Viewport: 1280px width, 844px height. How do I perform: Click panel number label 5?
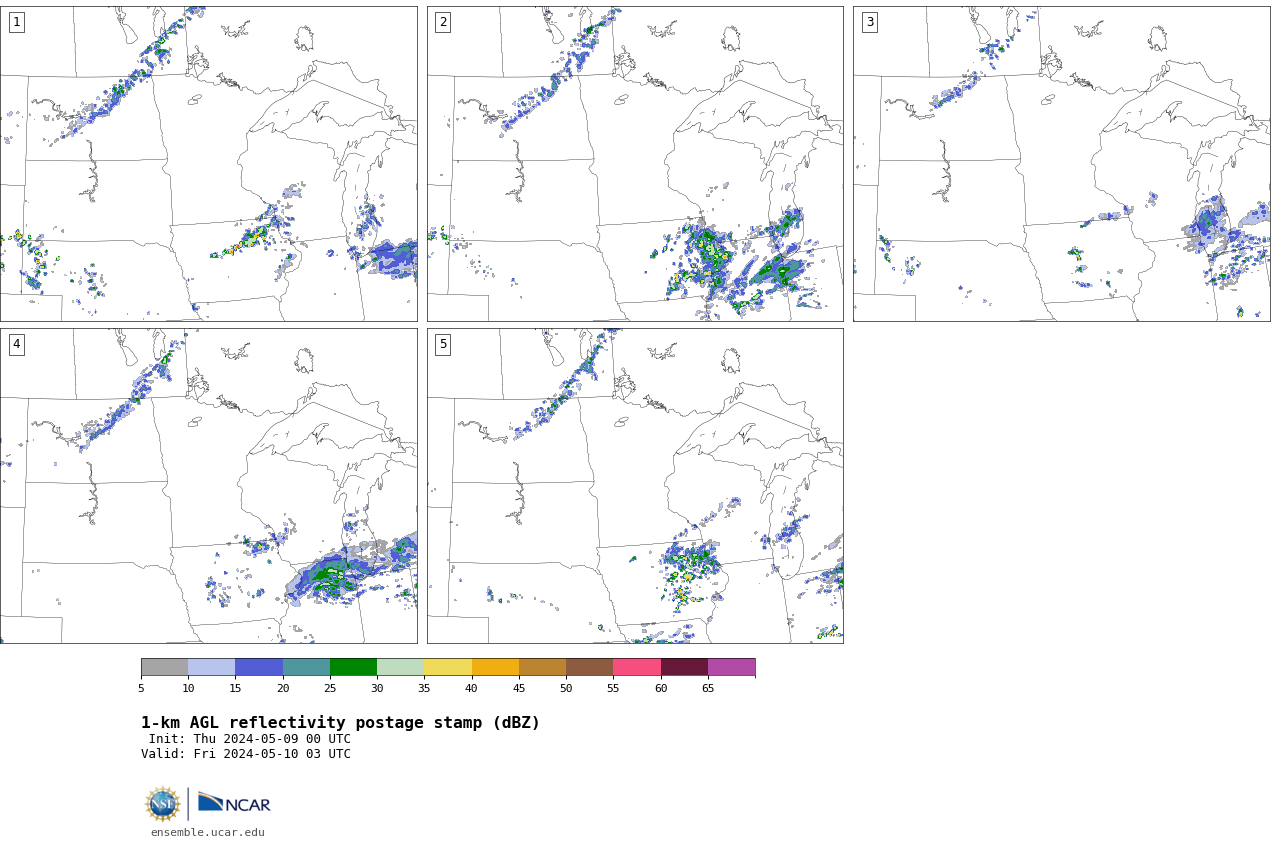pos(443,344)
